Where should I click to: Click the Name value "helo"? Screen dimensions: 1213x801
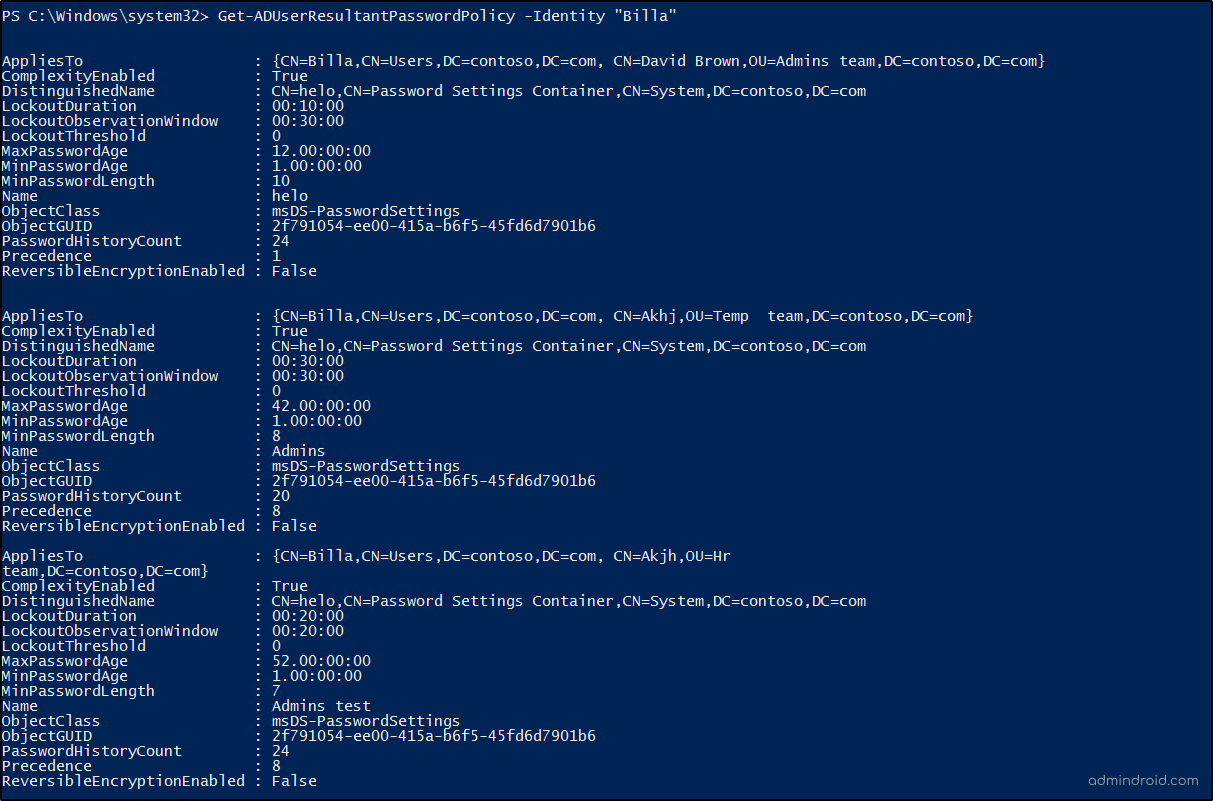[x=290, y=196]
